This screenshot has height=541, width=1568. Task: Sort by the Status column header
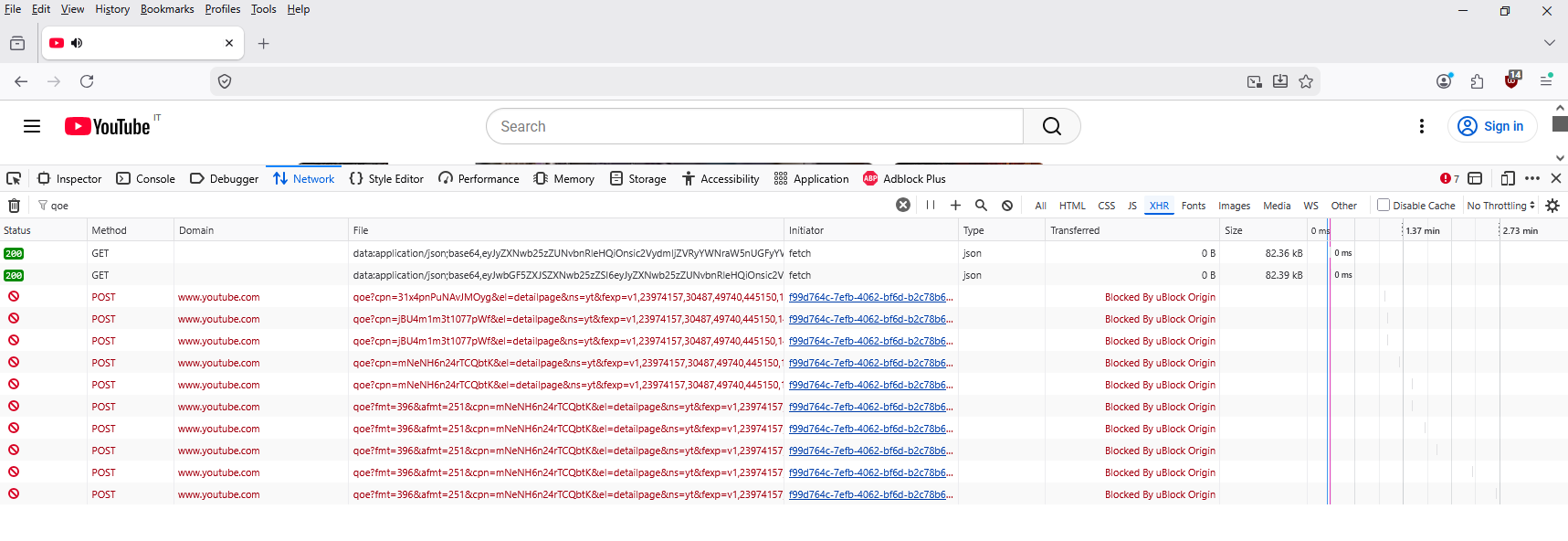(43, 230)
